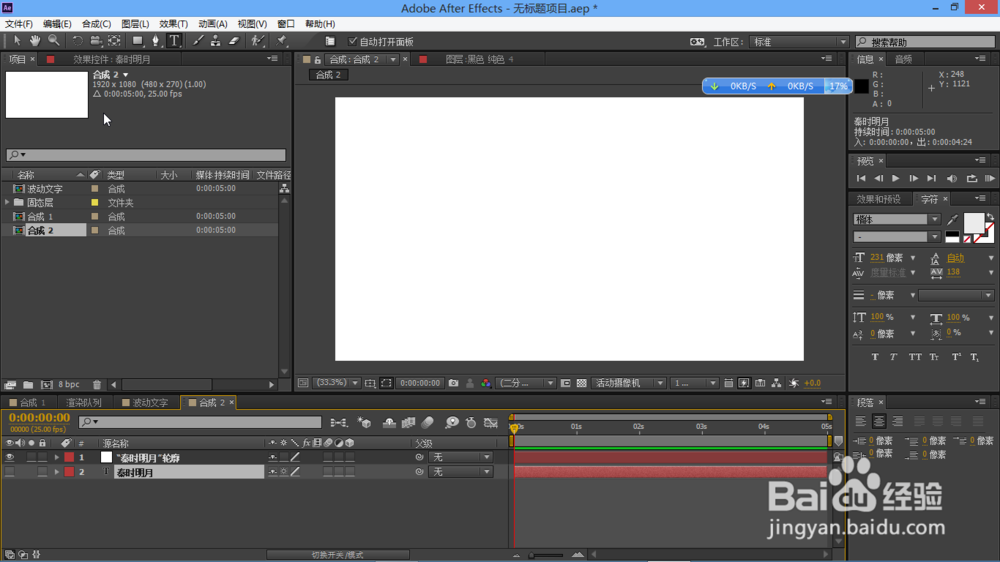Image resolution: width=1000 pixels, height=562 pixels.
Task: Create new composition icon in Project panel
Action: [46, 385]
